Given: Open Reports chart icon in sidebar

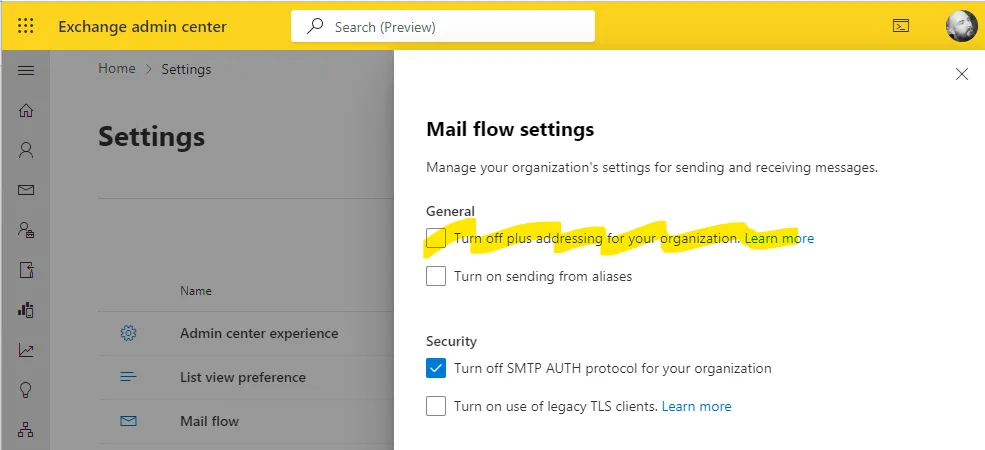Looking at the screenshot, I should point(26,350).
